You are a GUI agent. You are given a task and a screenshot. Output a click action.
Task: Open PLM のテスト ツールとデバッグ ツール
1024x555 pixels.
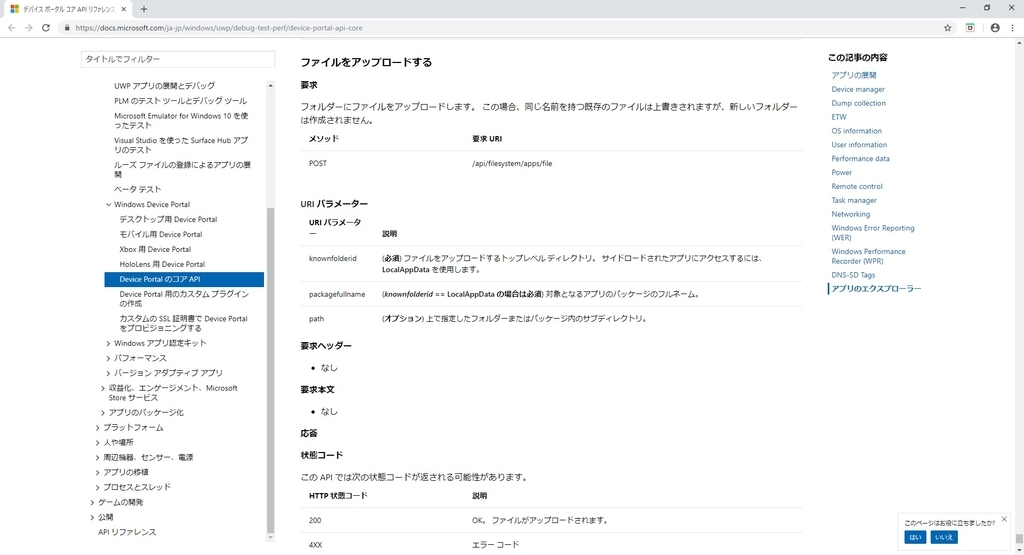tap(180, 101)
